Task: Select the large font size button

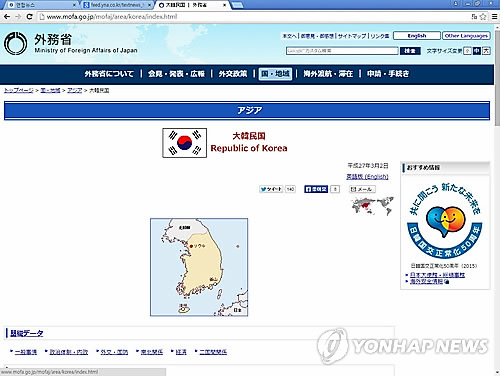Action: coord(486,51)
